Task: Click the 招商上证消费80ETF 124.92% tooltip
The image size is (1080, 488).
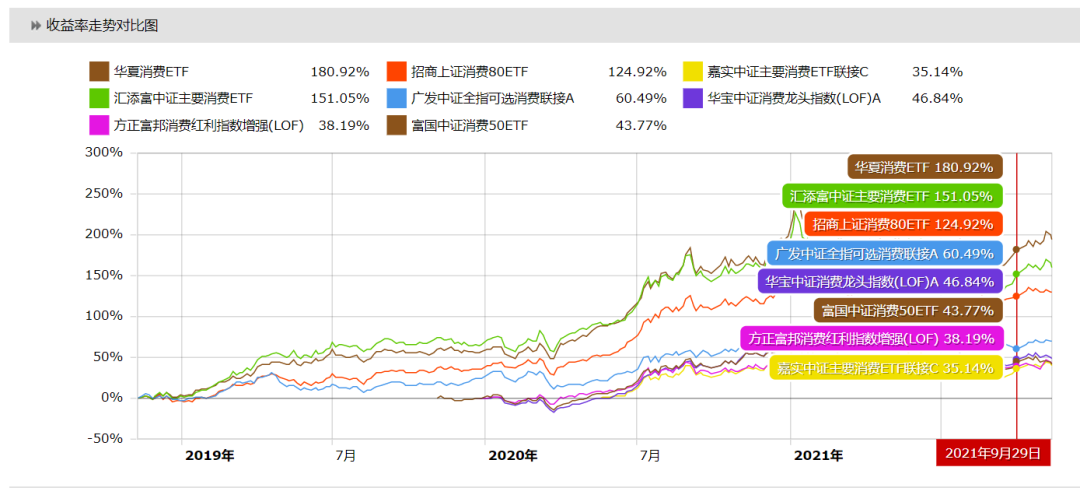Action: (903, 224)
